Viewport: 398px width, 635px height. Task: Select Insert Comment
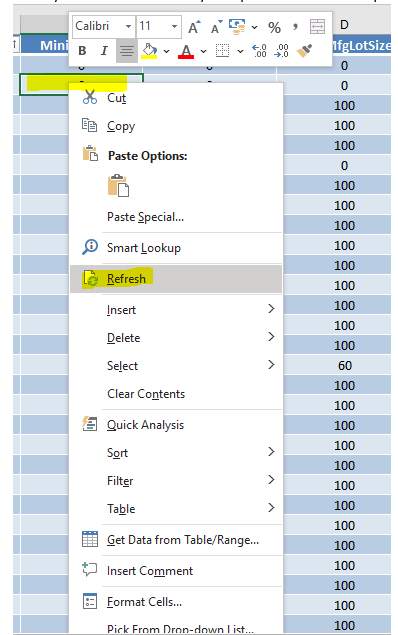point(176,571)
